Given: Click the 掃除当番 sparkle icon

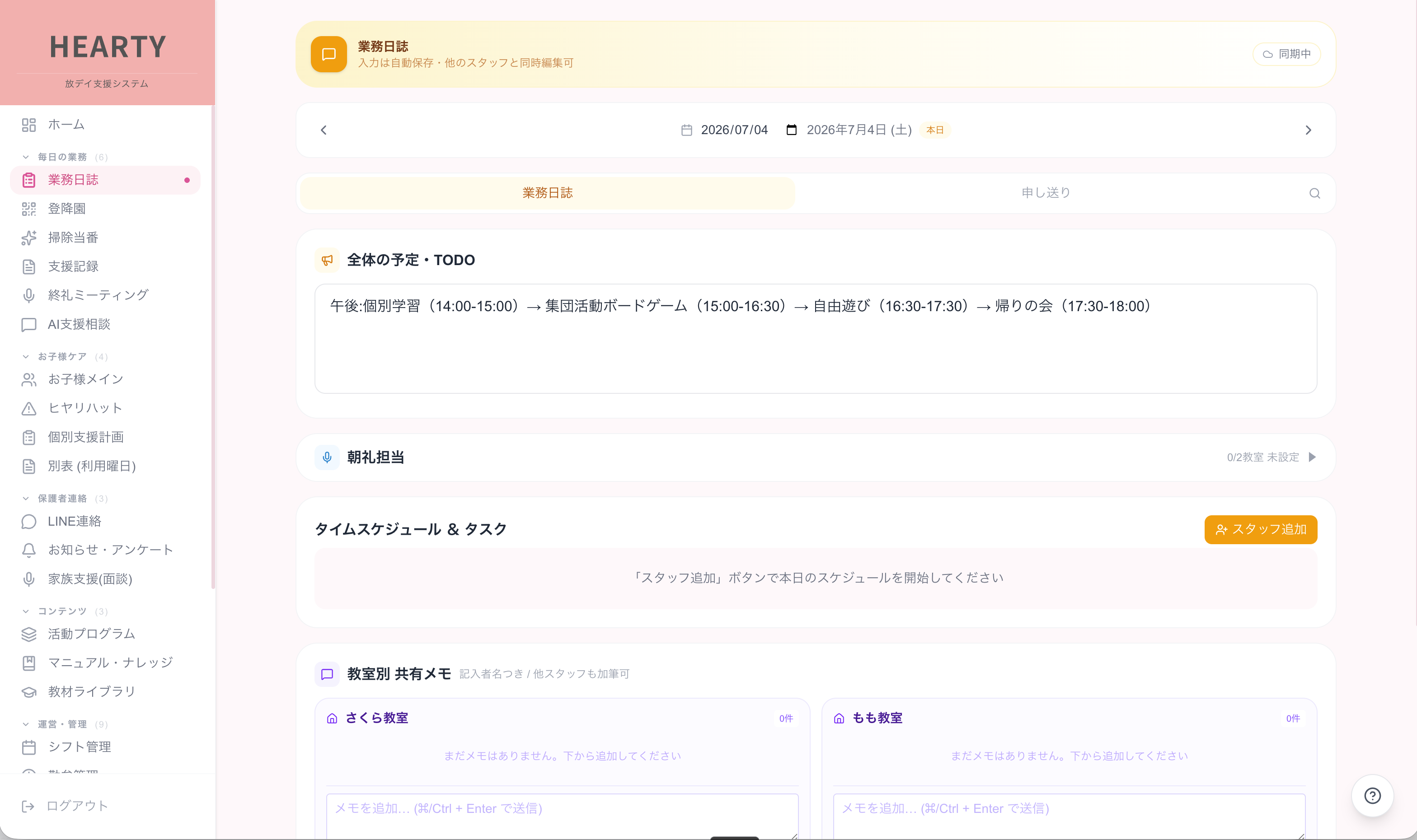Looking at the screenshot, I should 29,238.
